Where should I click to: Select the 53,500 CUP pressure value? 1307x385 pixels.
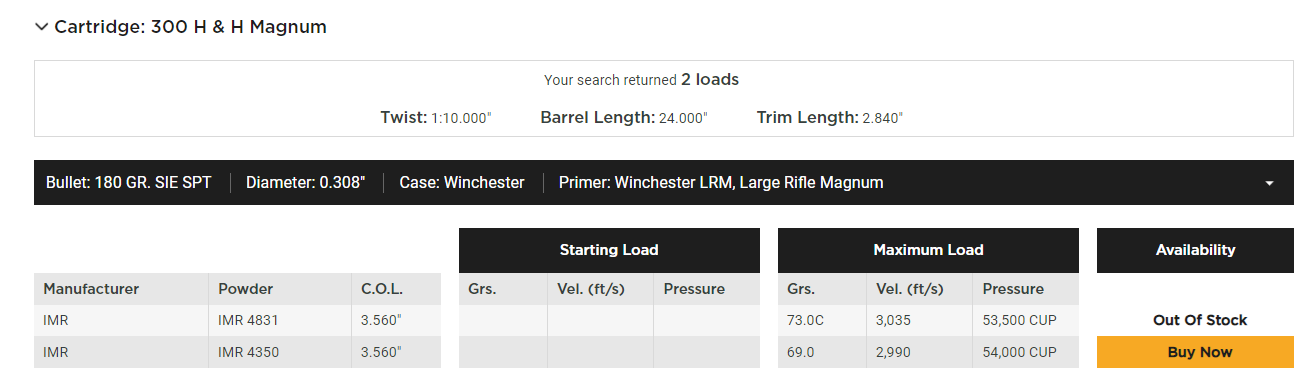point(1019,320)
